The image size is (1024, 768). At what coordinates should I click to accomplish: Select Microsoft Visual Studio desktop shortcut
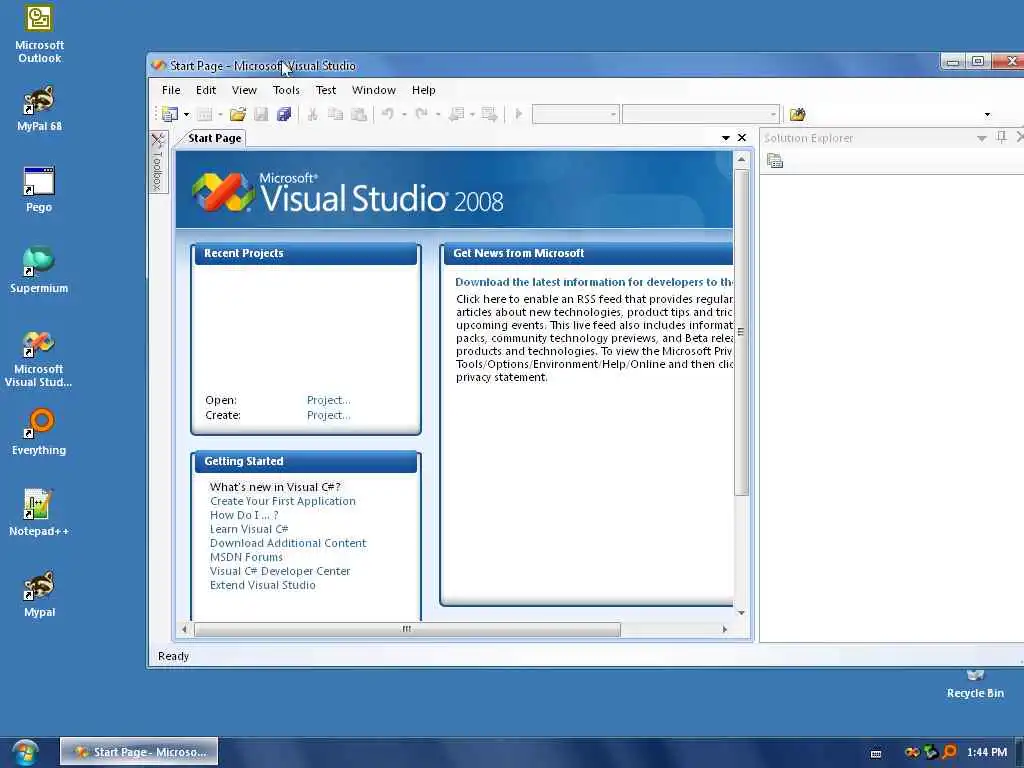point(39,358)
